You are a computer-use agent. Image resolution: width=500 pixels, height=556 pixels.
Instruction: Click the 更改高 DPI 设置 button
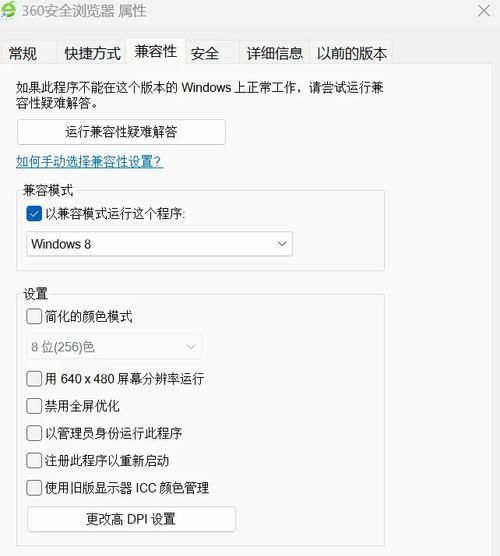[131, 519]
